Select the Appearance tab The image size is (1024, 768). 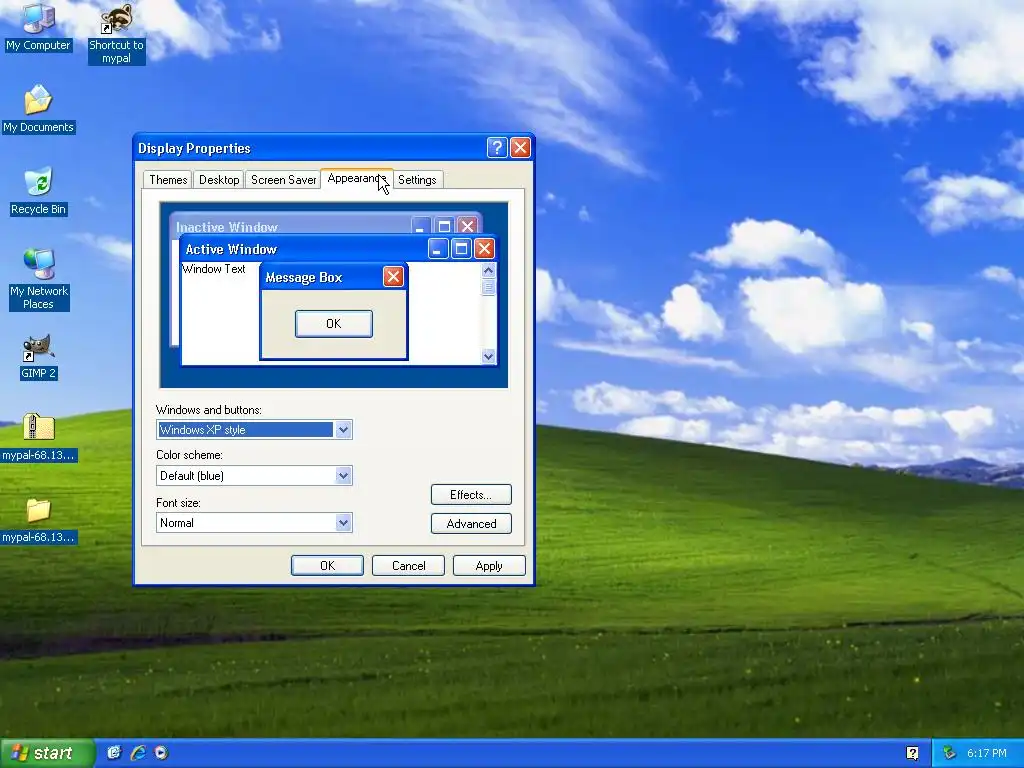pos(357,178)
